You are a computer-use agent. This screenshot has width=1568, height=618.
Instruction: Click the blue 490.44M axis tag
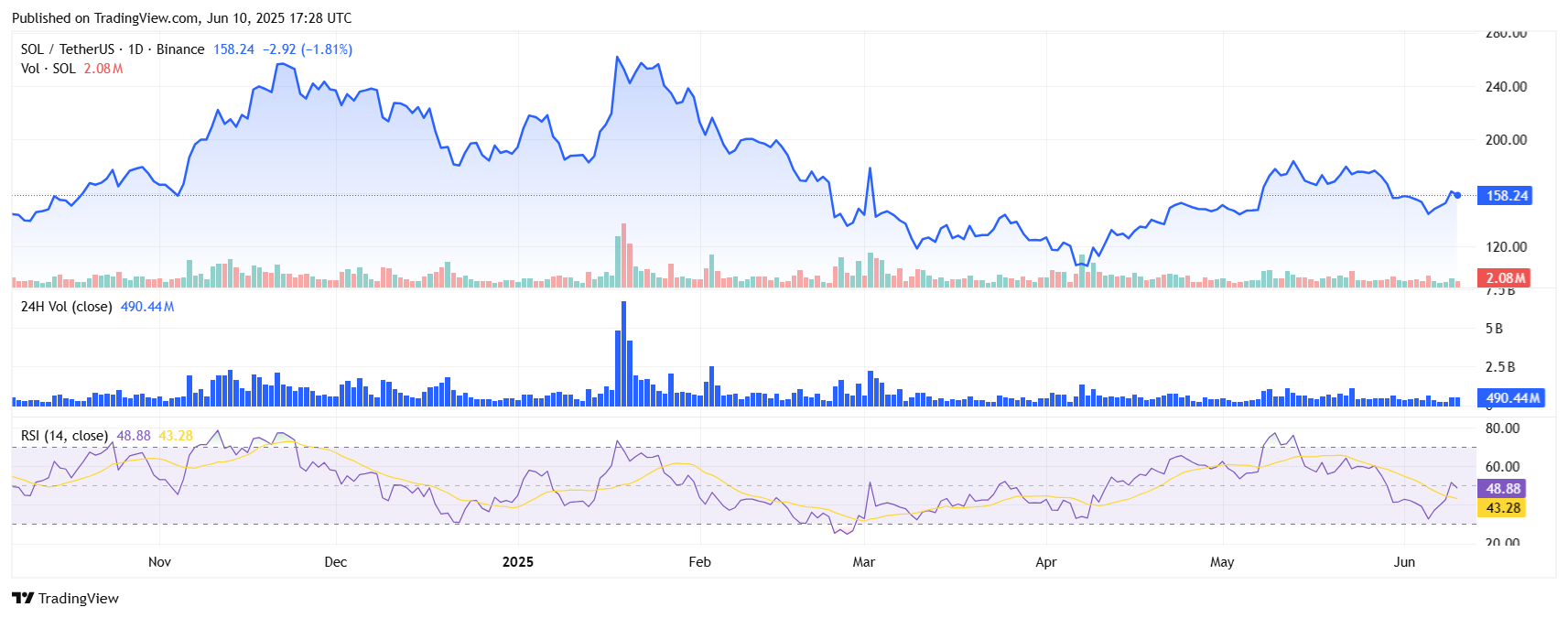click(1511, 398)
